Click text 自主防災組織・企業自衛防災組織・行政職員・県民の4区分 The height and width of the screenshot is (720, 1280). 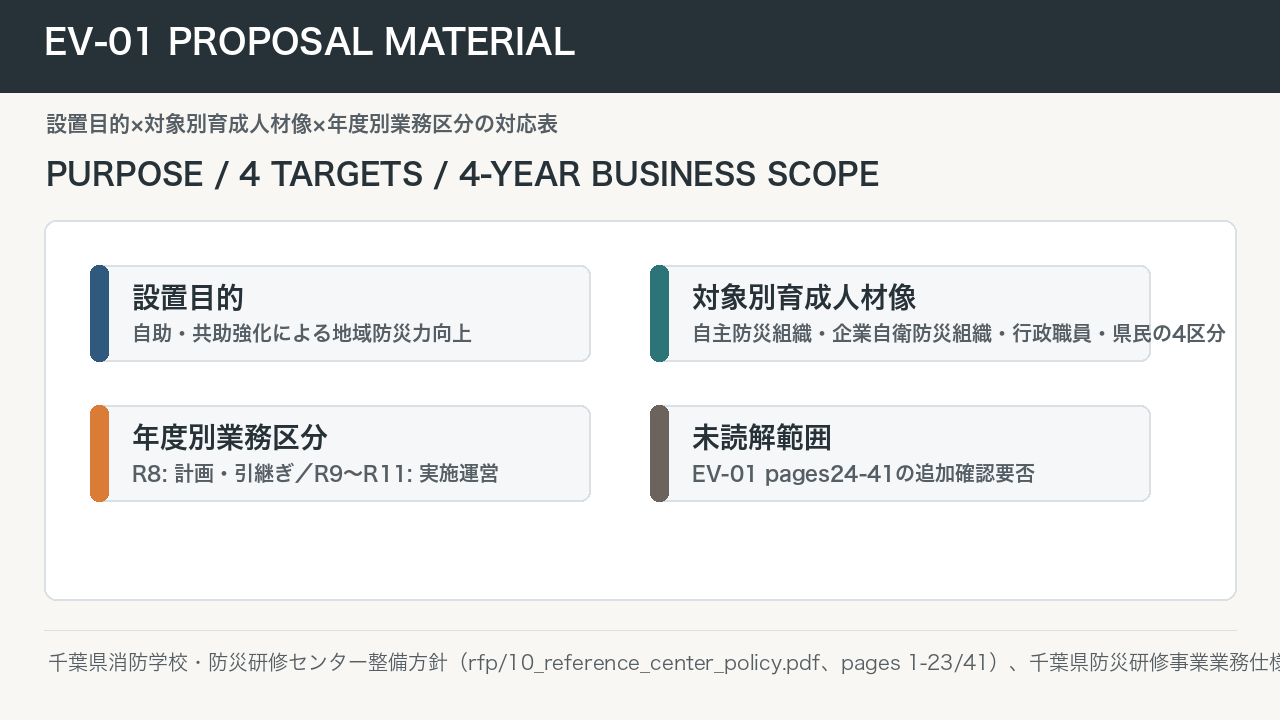tap(959, 334)
